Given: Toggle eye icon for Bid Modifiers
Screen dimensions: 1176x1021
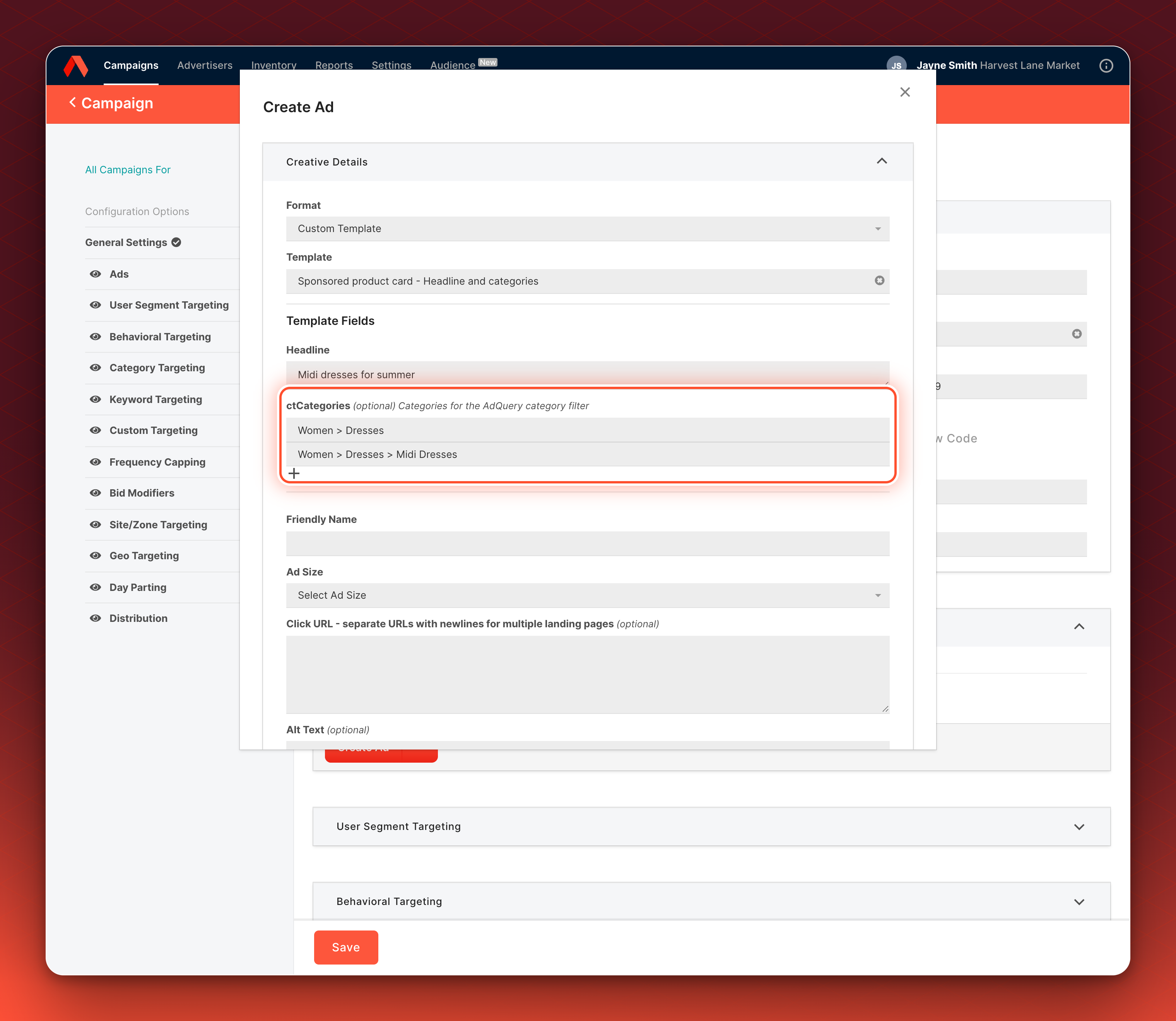Looking at the screenshot, I should (96, 493).
